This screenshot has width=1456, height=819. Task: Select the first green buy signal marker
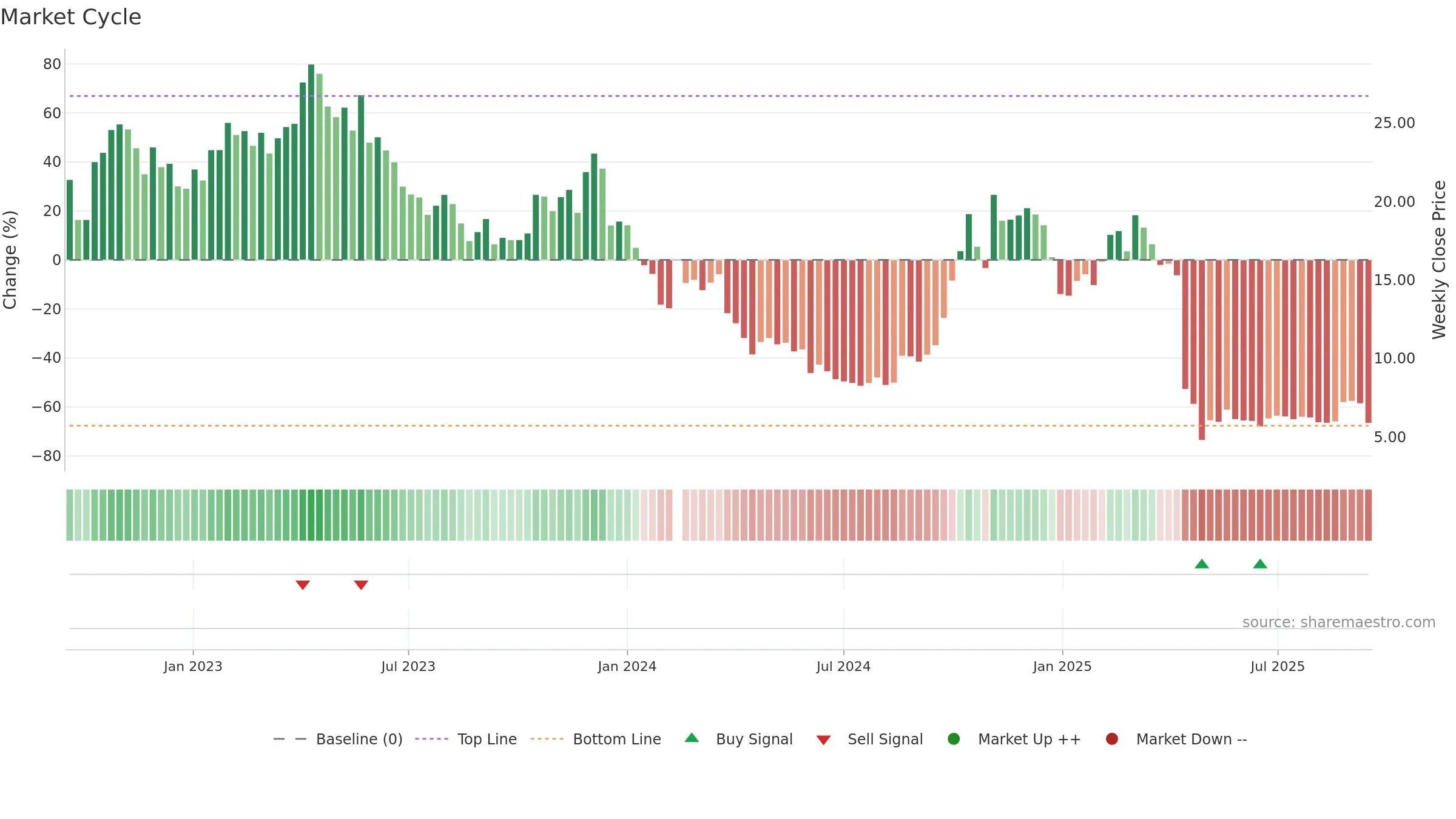tap(1202, 564)
